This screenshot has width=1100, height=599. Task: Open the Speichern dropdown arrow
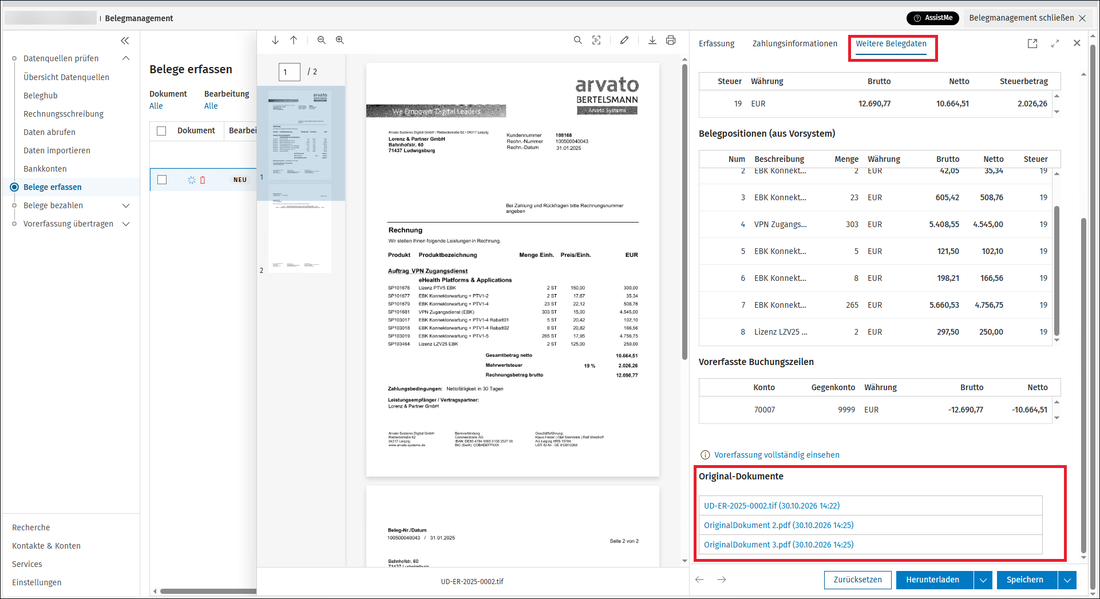coord(1067,580)
